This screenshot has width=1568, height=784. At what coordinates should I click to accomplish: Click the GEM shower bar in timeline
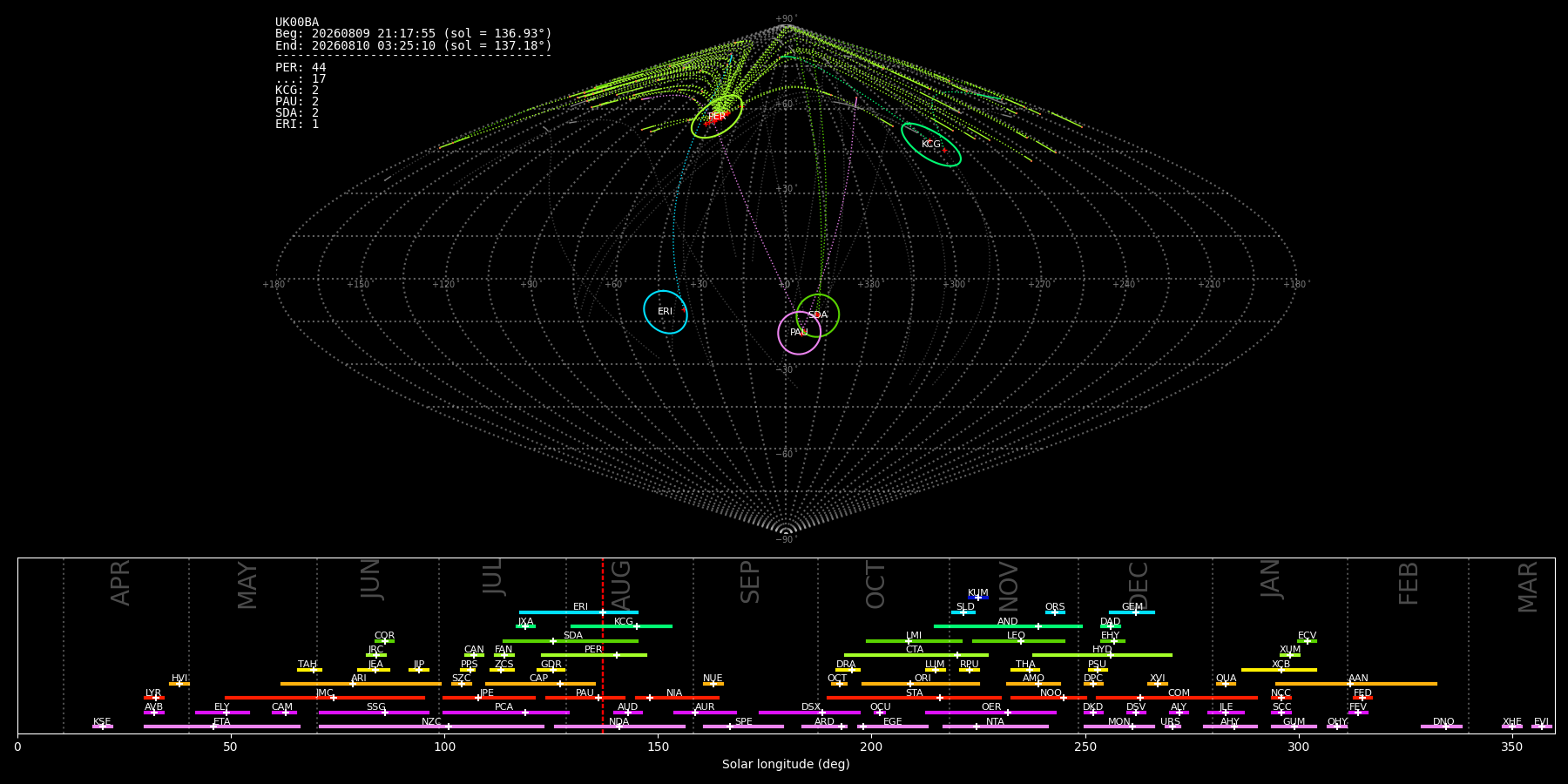1132,612
